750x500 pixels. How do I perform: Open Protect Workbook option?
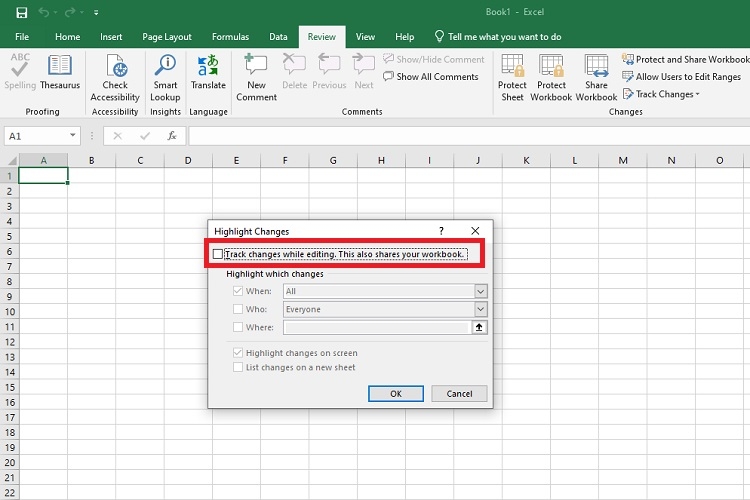[x=551, y=74]
